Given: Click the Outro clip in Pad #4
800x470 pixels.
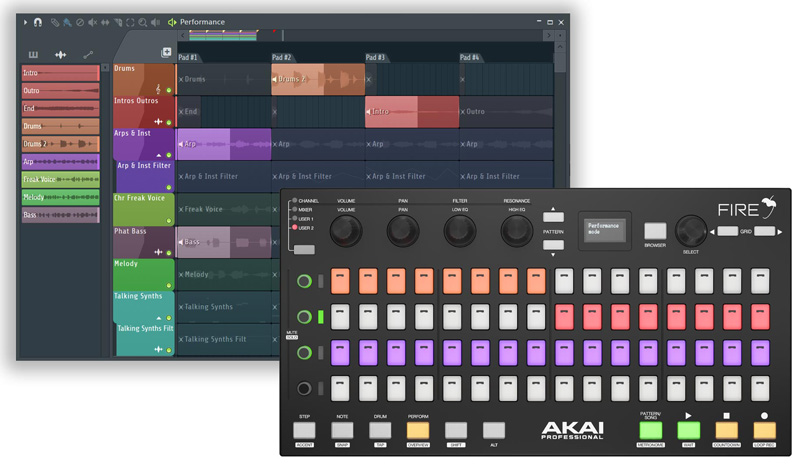Looking at the screenshot, I should (x=506, y=111).
